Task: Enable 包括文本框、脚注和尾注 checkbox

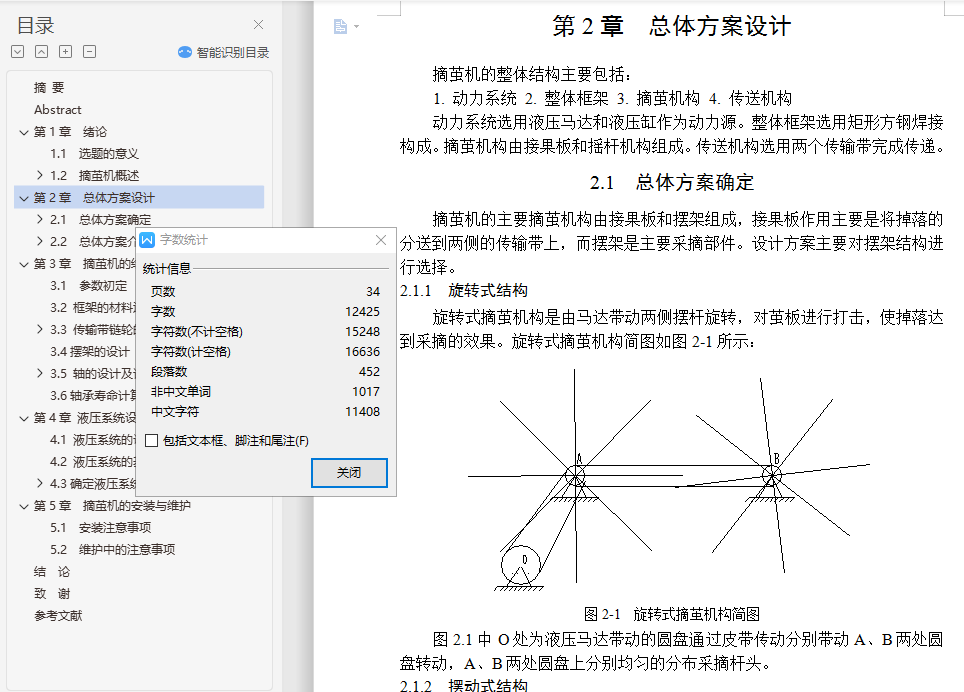Action: coord(152,441)
